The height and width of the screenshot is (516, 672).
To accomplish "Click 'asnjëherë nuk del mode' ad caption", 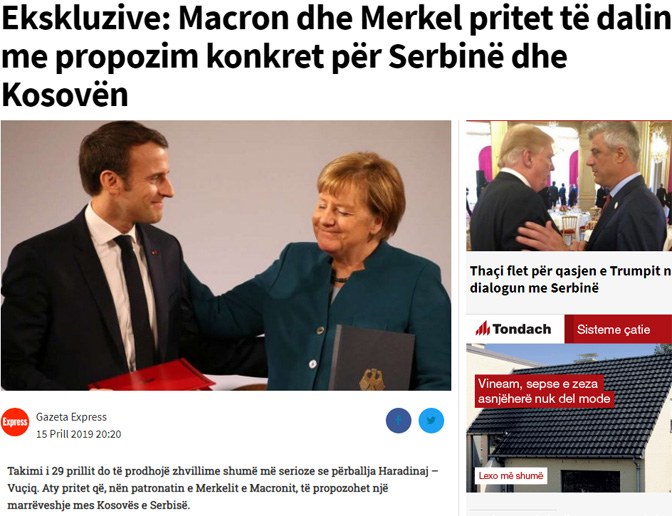I will [x=544, y=399].
